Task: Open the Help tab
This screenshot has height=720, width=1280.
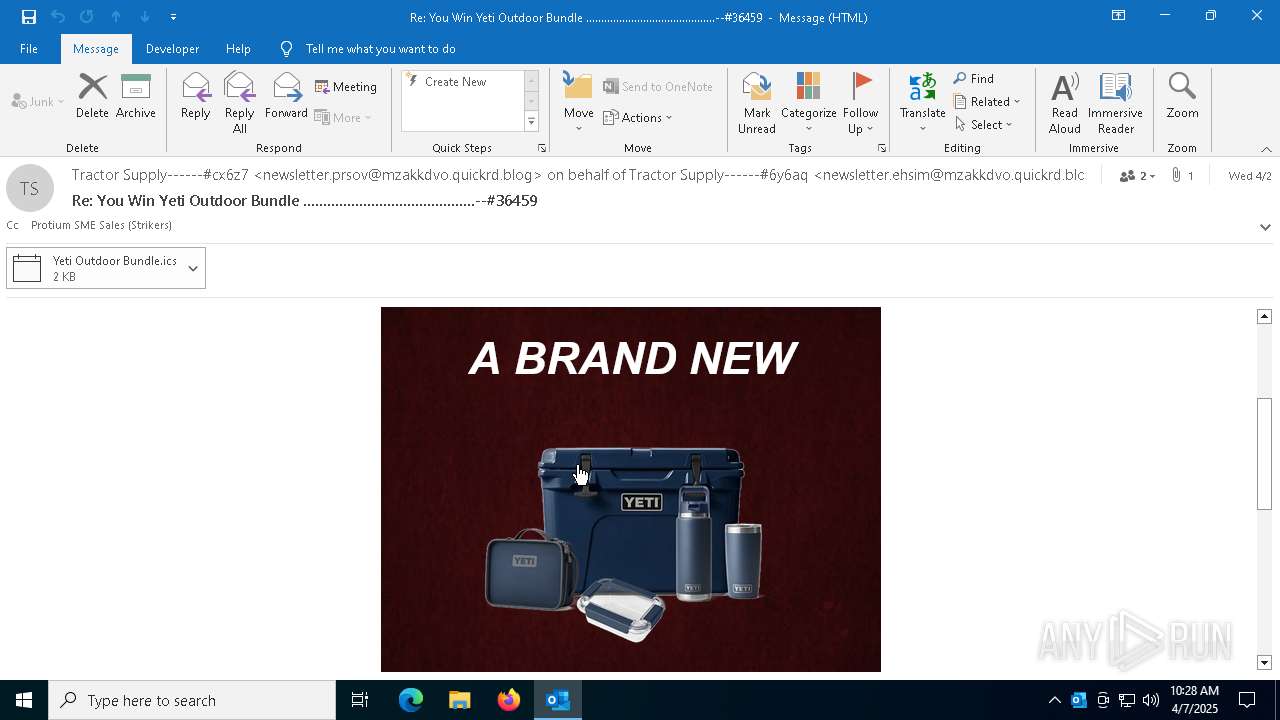Action: 238,49
